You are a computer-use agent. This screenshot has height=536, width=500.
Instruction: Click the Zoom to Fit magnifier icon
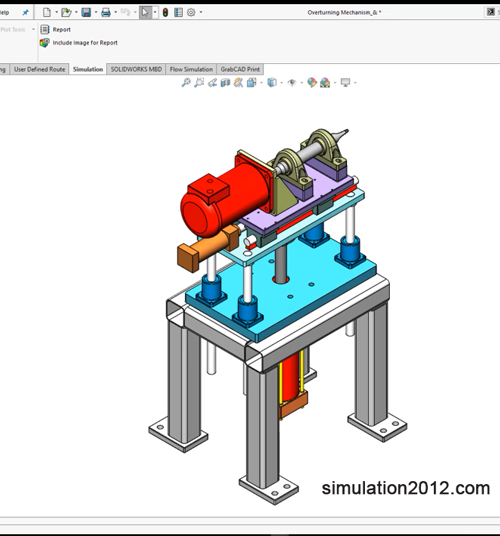[186, 82]
